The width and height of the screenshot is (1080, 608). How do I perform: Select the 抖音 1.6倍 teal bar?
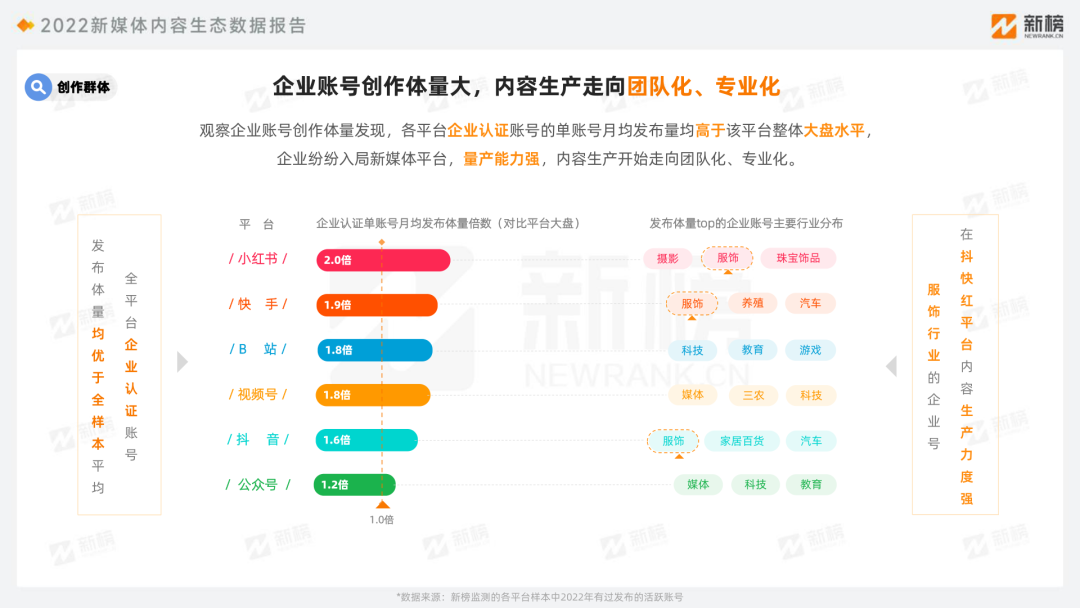tap(366, 440)
